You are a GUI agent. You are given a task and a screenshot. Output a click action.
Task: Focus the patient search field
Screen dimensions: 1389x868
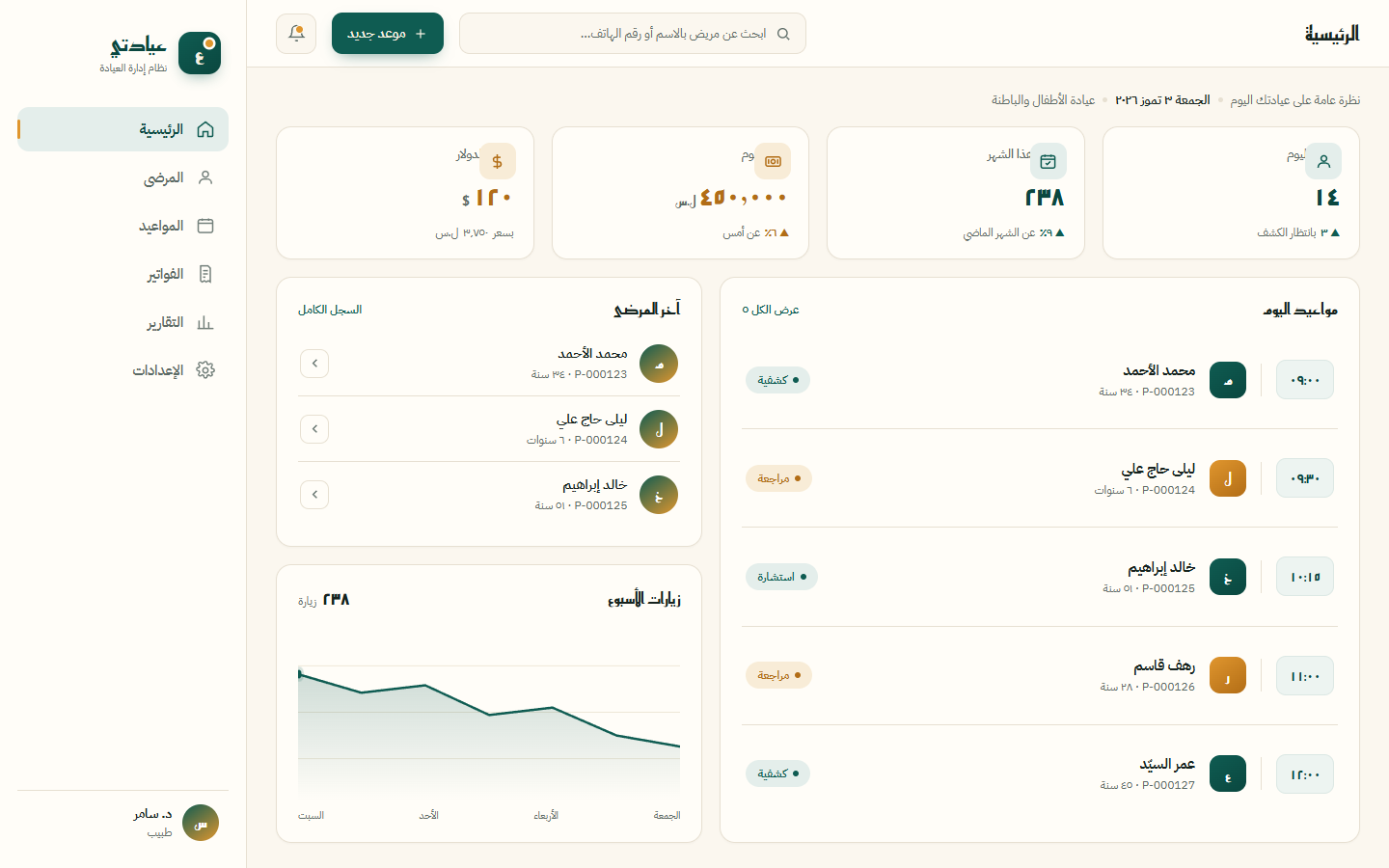point(633,34)
